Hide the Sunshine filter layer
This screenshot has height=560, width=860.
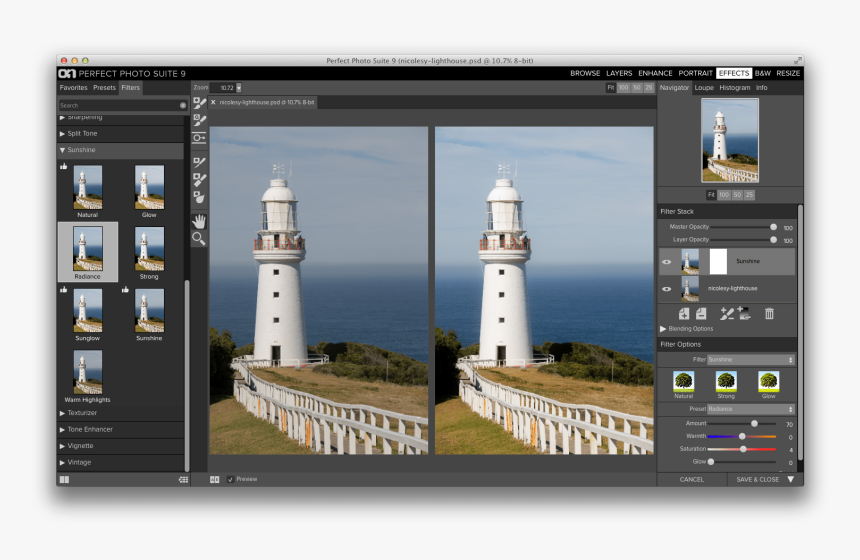click(x=666, y=262)
